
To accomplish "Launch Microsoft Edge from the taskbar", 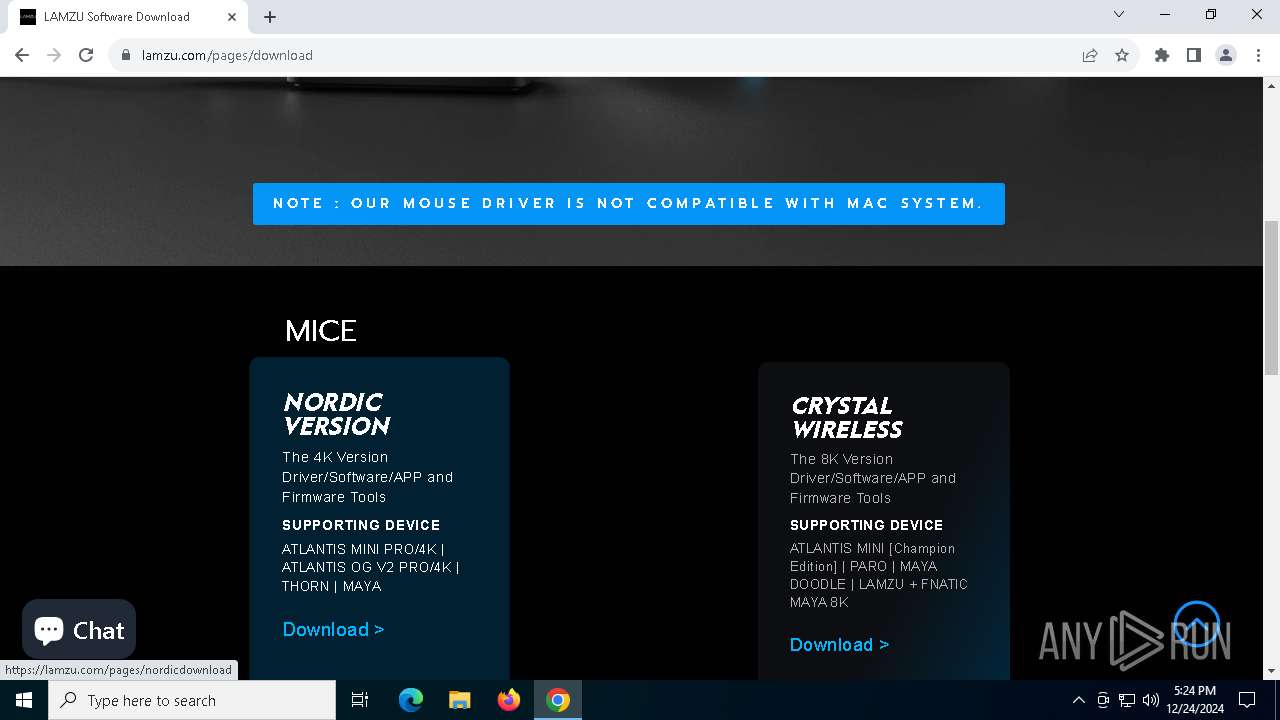I will (411, 700).
